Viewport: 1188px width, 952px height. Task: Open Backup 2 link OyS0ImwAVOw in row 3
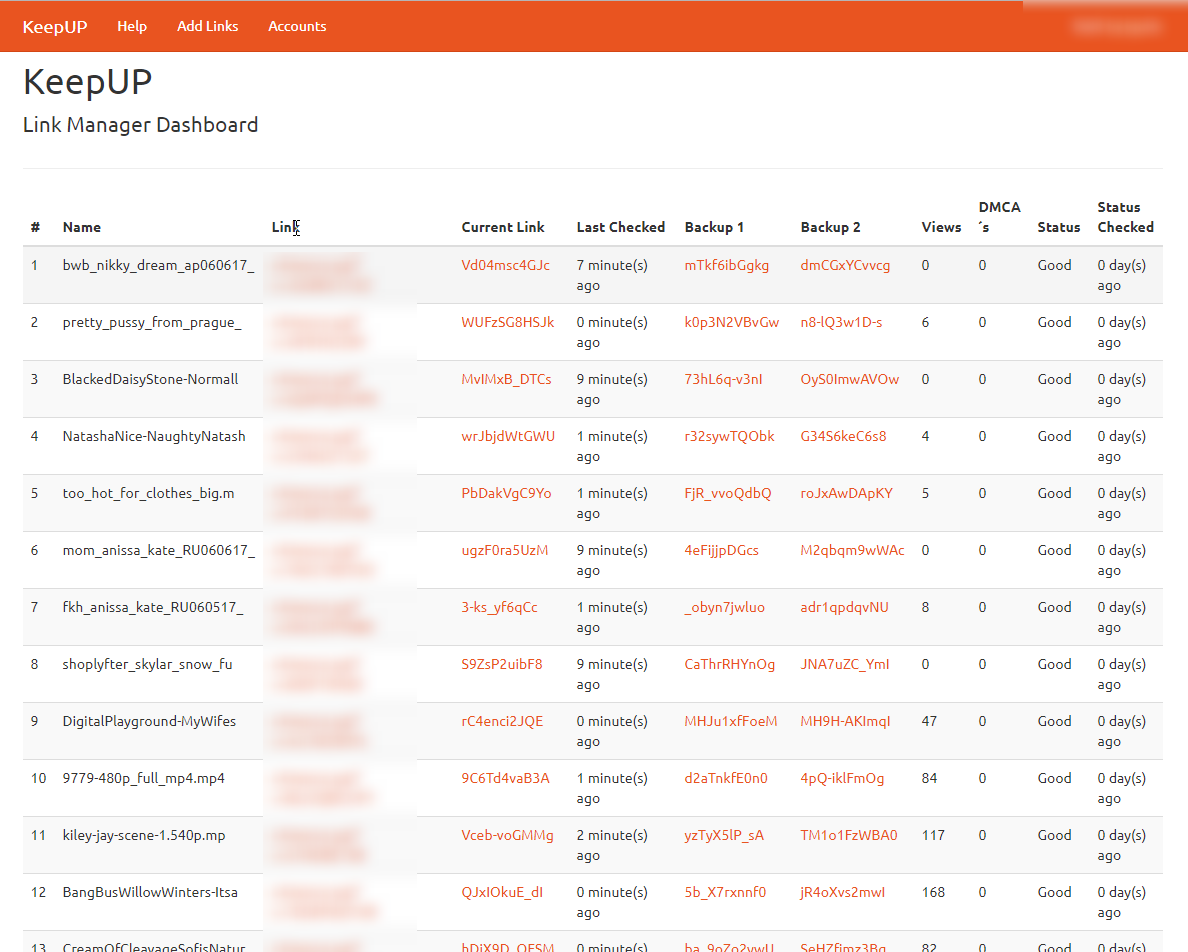coord(849,379)
